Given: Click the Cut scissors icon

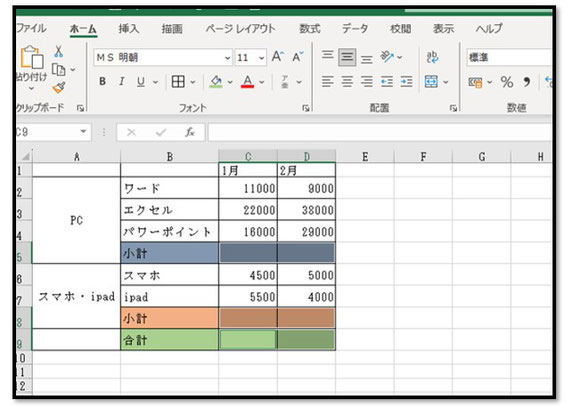Looking at the screenshot, I should 58,51.
